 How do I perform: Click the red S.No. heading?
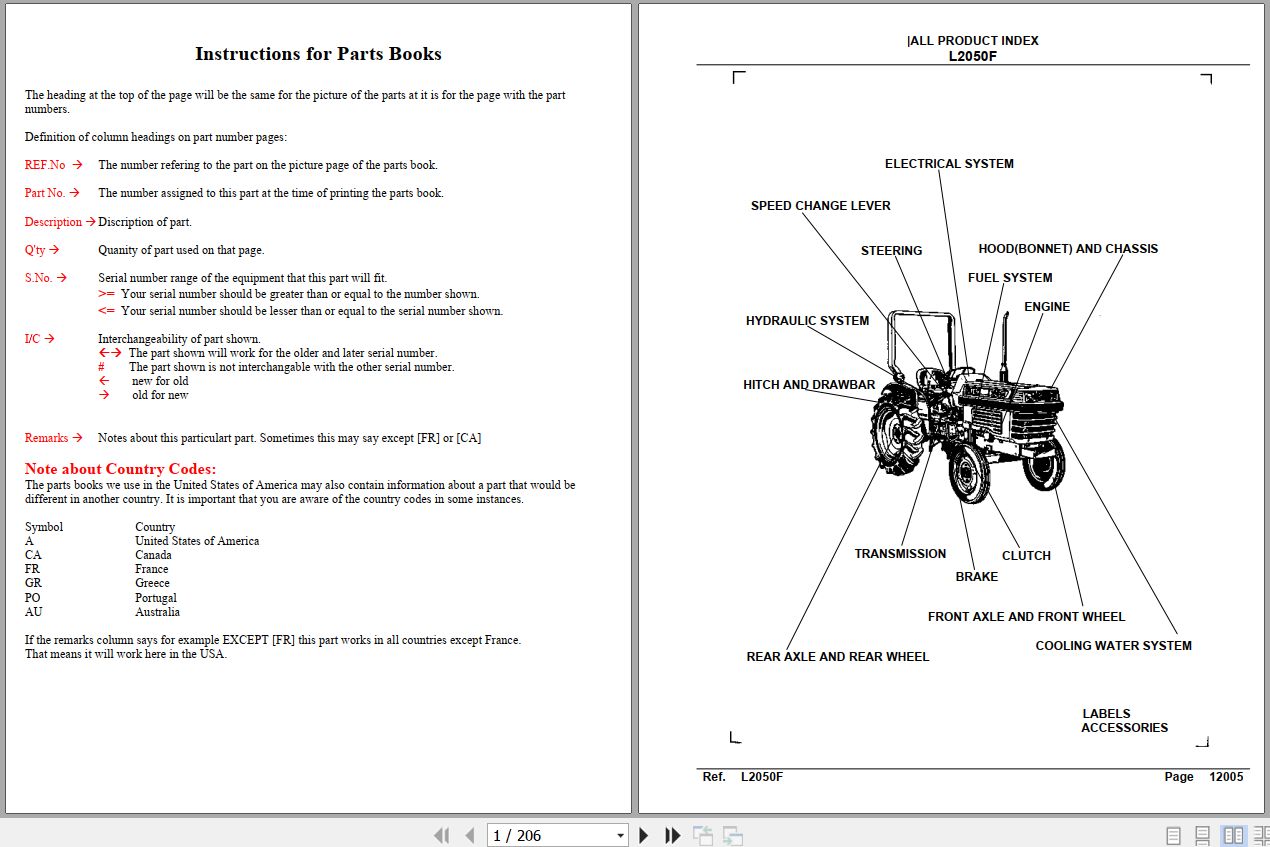(38, 278)
